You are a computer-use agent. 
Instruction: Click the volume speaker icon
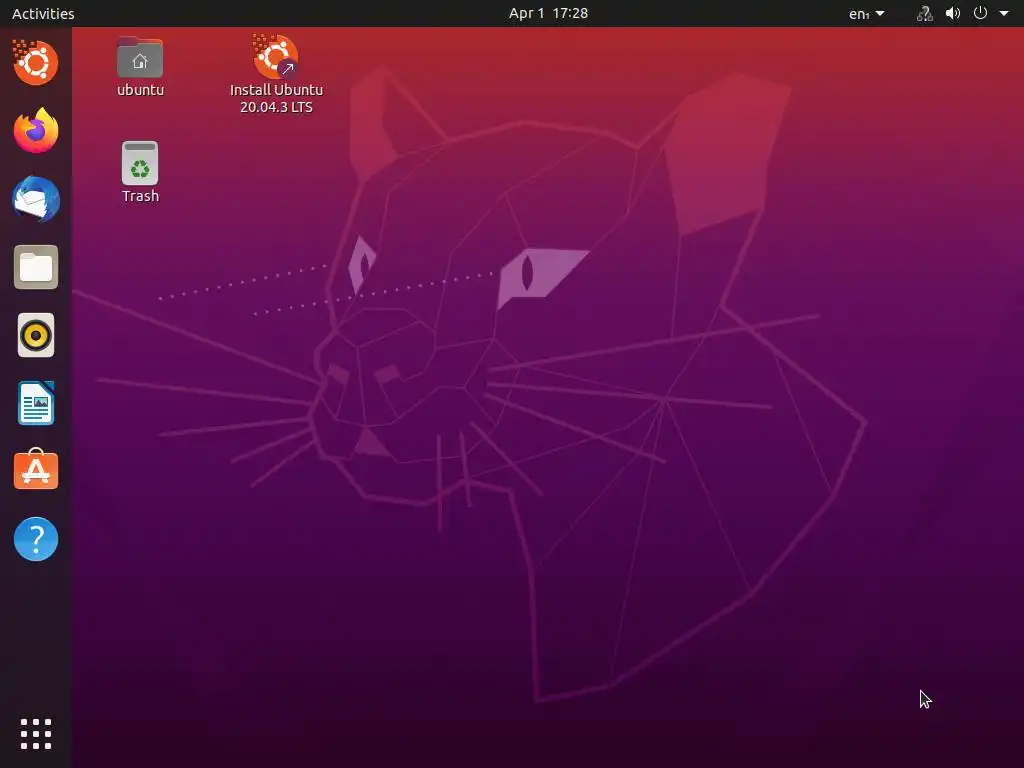[953, 13]
